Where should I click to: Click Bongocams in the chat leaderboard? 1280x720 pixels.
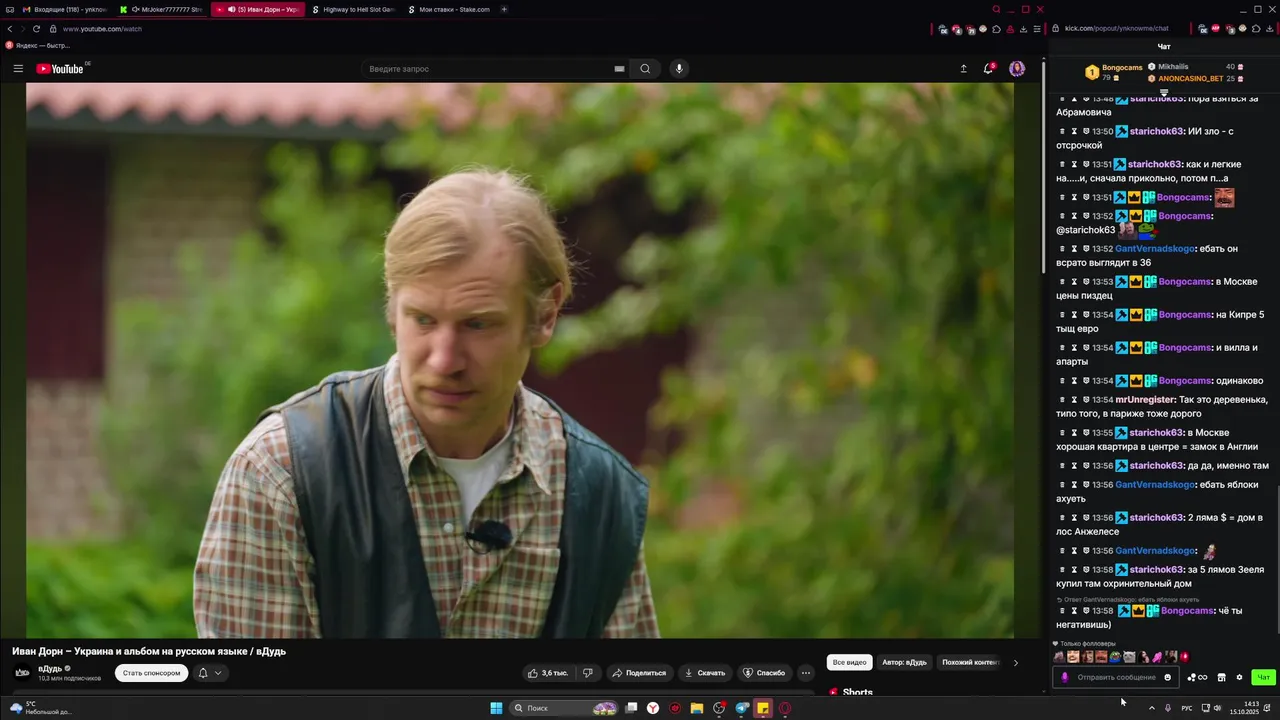(1122, 68)
